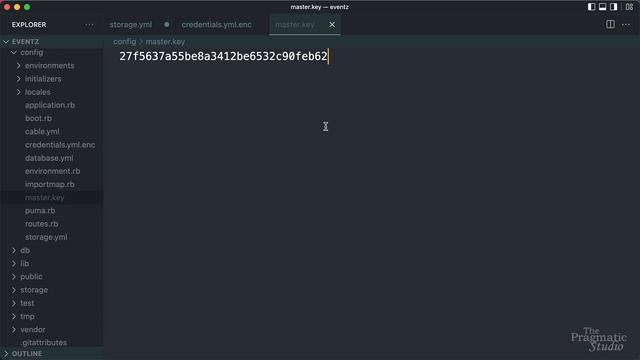Image resolution: width=640 pixels, height=360 pixels.
Task: Open editor more actions menu
Action: pyautogui.click(x=626, y=25)
